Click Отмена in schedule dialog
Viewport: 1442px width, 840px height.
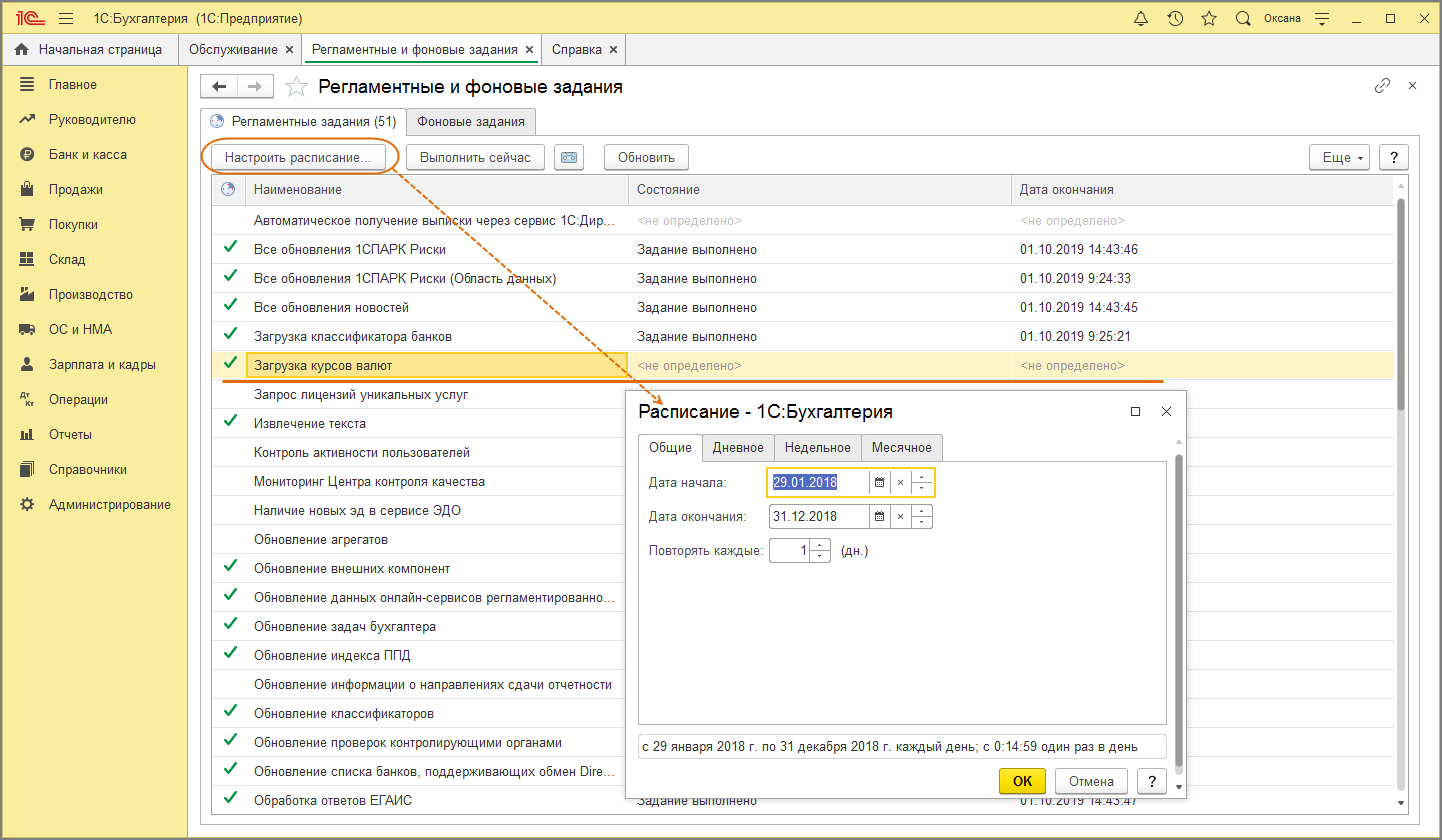[1091, 781]
